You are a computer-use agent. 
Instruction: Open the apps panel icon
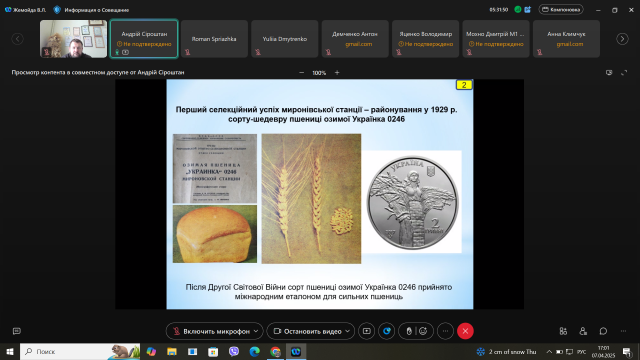563,331
